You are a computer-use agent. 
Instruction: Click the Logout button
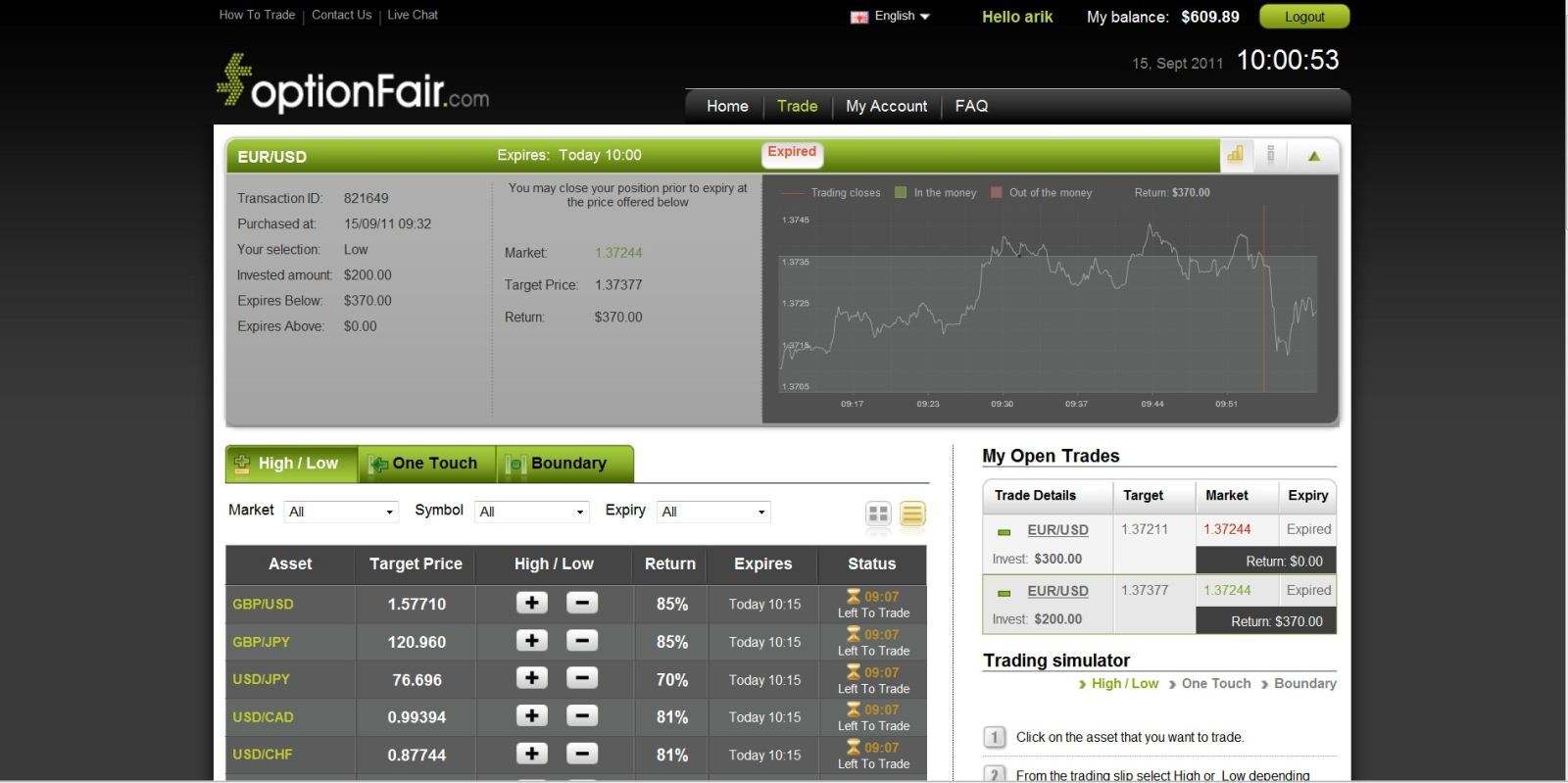click(x=1303, y=17)
